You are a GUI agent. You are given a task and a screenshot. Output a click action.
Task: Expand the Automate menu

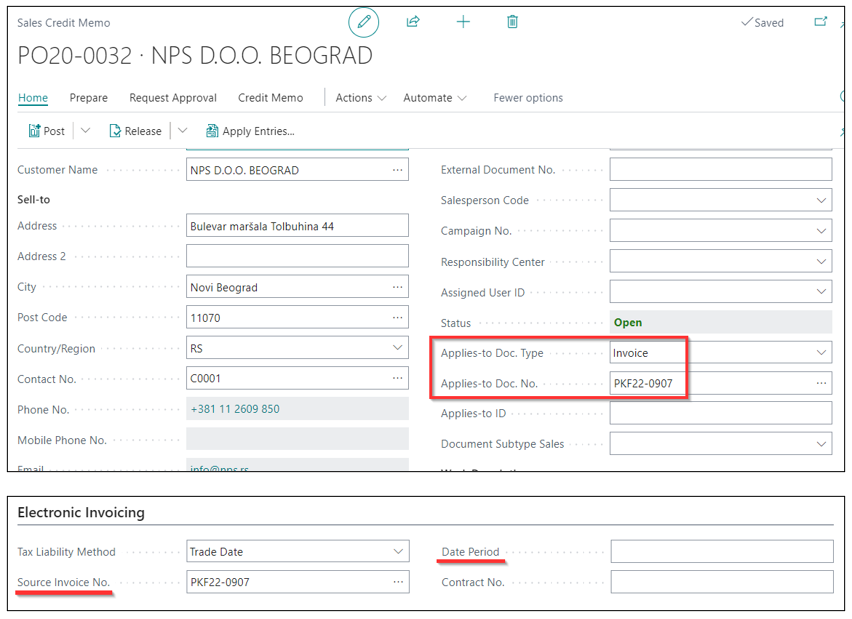tap(435, 98)
